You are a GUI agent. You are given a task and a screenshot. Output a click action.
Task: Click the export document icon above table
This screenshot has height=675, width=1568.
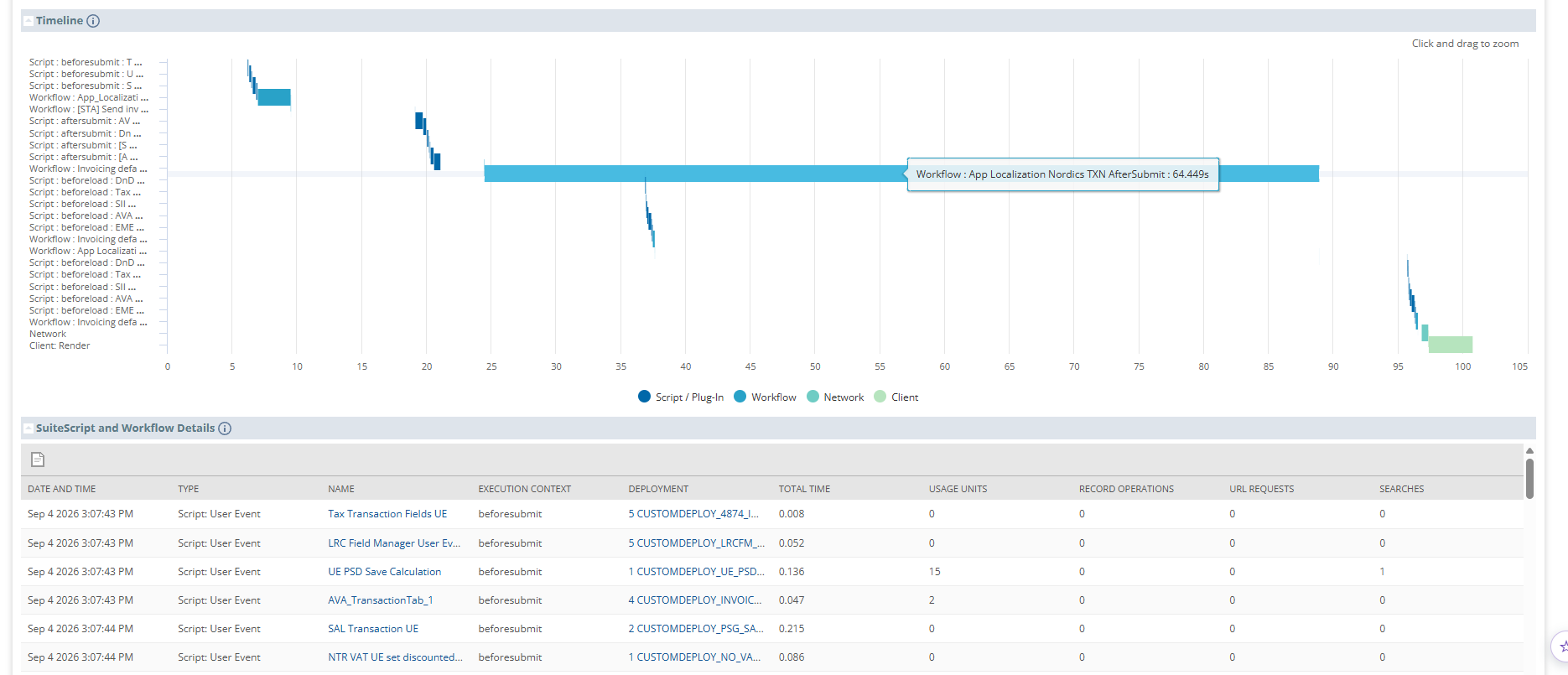[38, 460]
